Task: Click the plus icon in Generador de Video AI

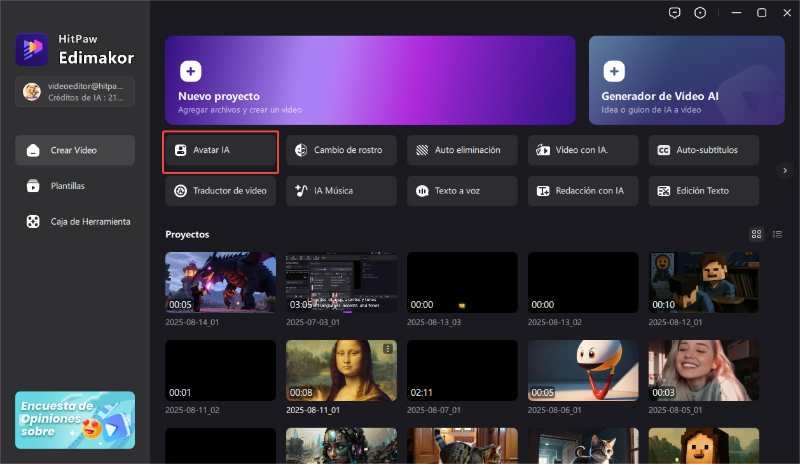Action: tap(614, 71)
